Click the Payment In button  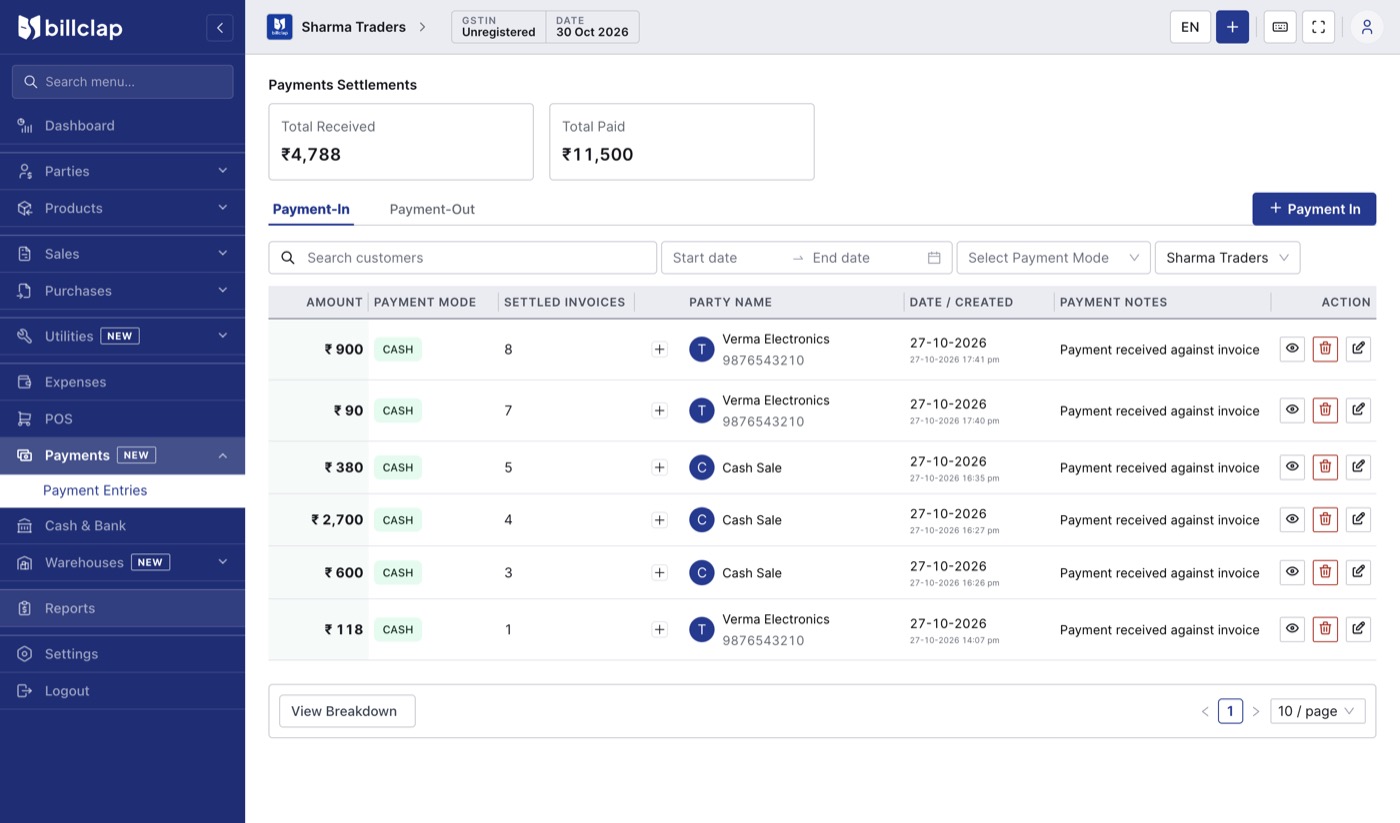click(x=1314, y=209)
